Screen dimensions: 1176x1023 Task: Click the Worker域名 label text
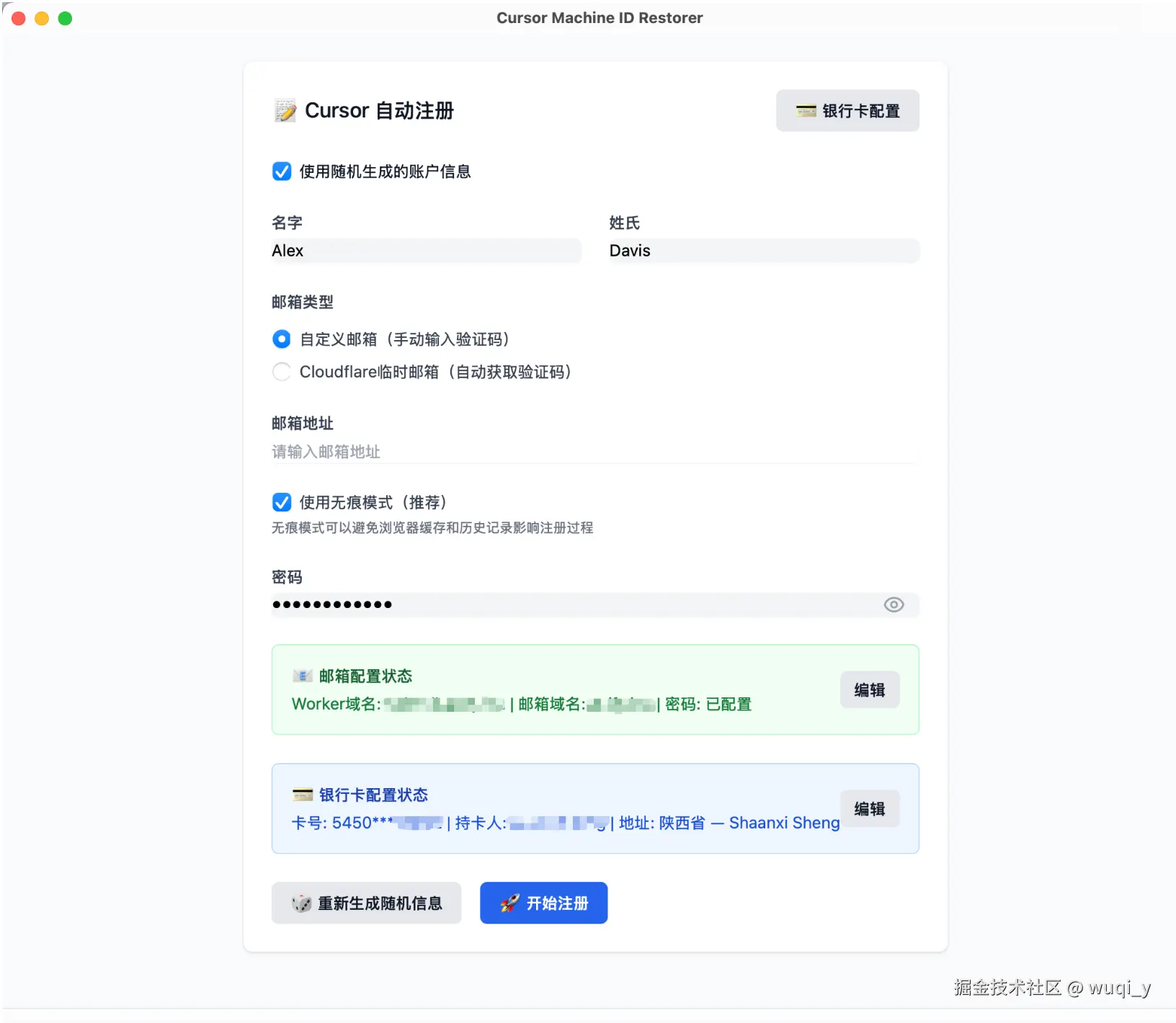click(x=337, y=704)
